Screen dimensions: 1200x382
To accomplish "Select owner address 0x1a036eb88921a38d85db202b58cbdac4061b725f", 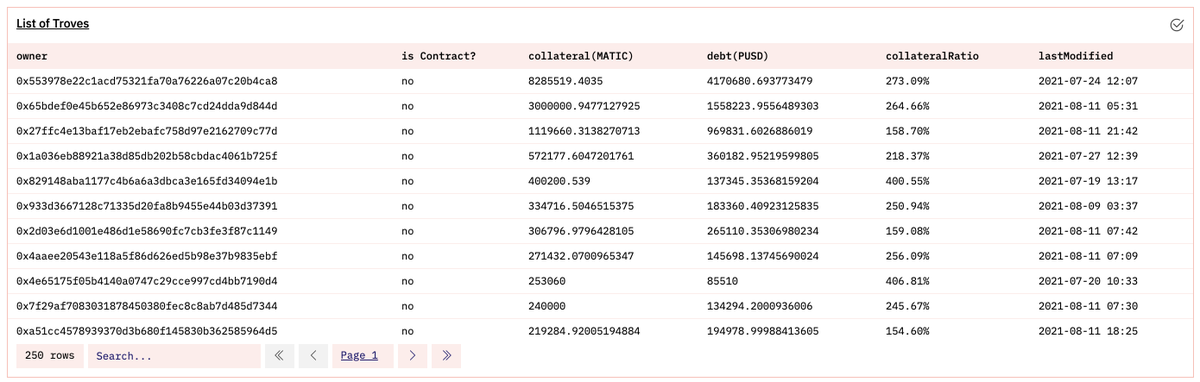I will [147, 156].
